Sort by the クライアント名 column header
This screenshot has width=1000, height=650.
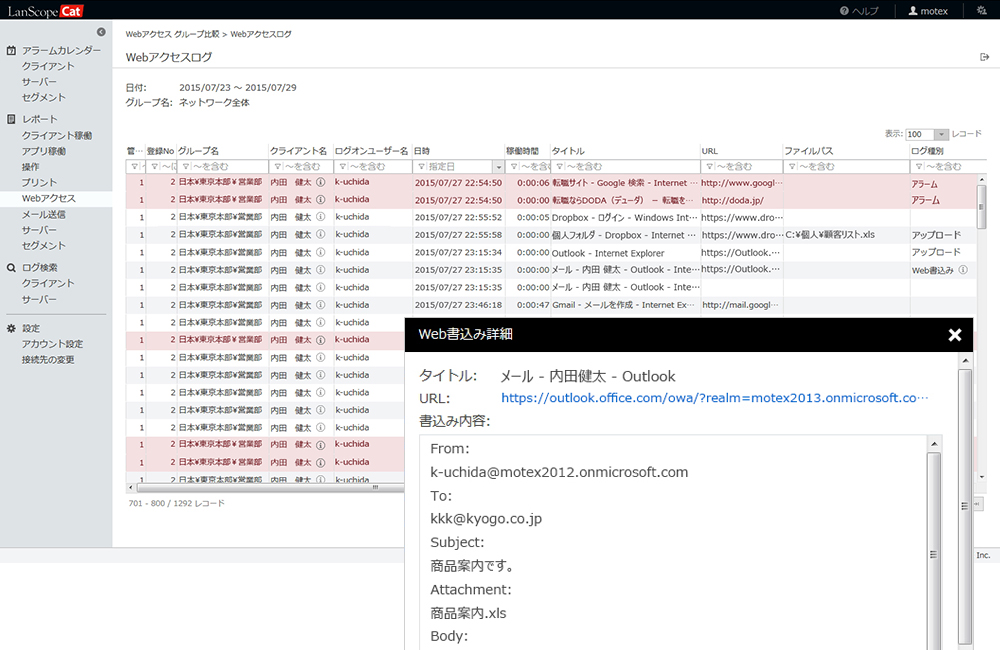click(300, 151)
